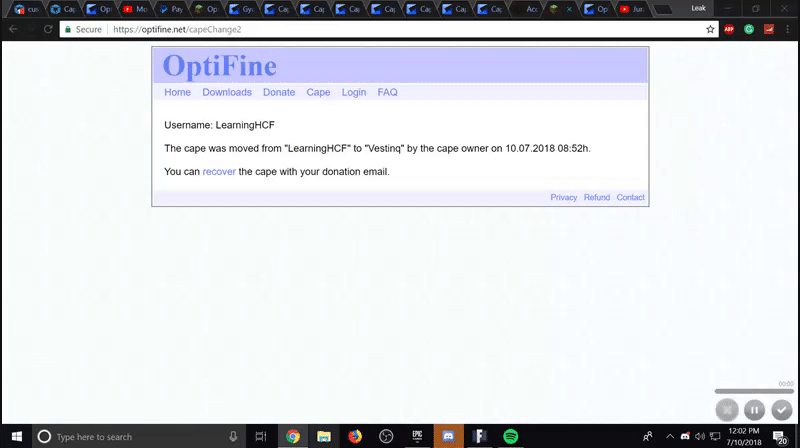Image resolution: width=800 pixels, height=448 pixels.
Task: Open the Refund link
Action: coord(597,197)
